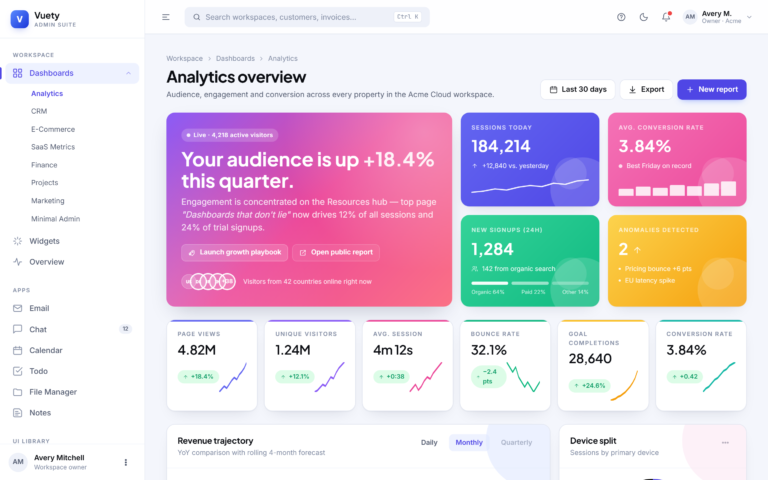Switch to dark mode with moon icon
Screen dimensions: 768x480
pyautogui.click(x=644, y=17)
